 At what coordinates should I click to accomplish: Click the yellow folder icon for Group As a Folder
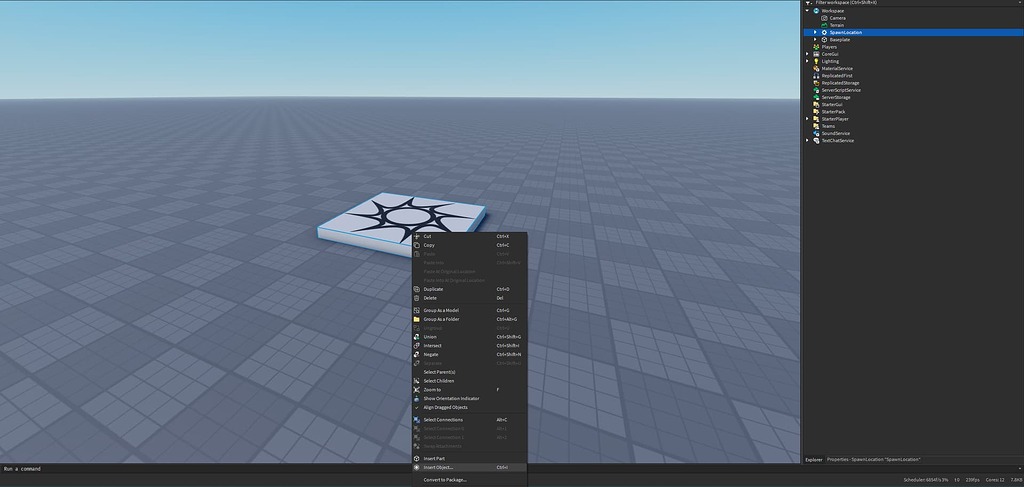click(x=417, y=319)
